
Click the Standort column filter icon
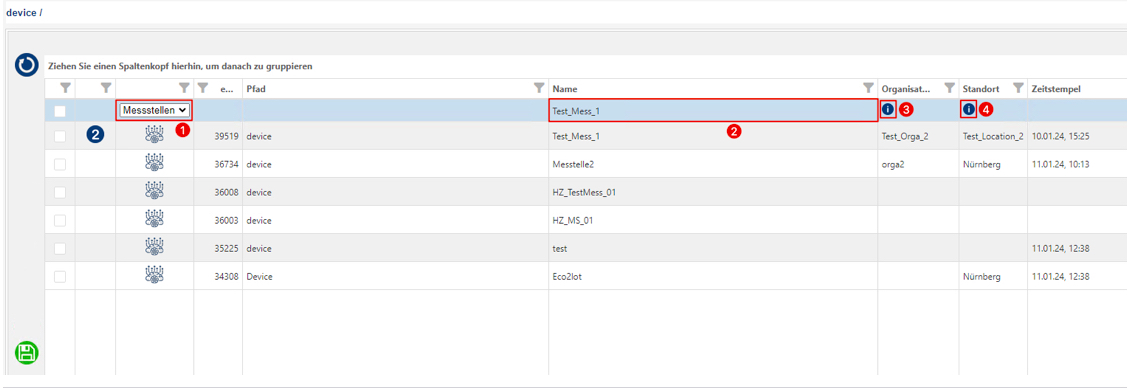[1019, 88]
